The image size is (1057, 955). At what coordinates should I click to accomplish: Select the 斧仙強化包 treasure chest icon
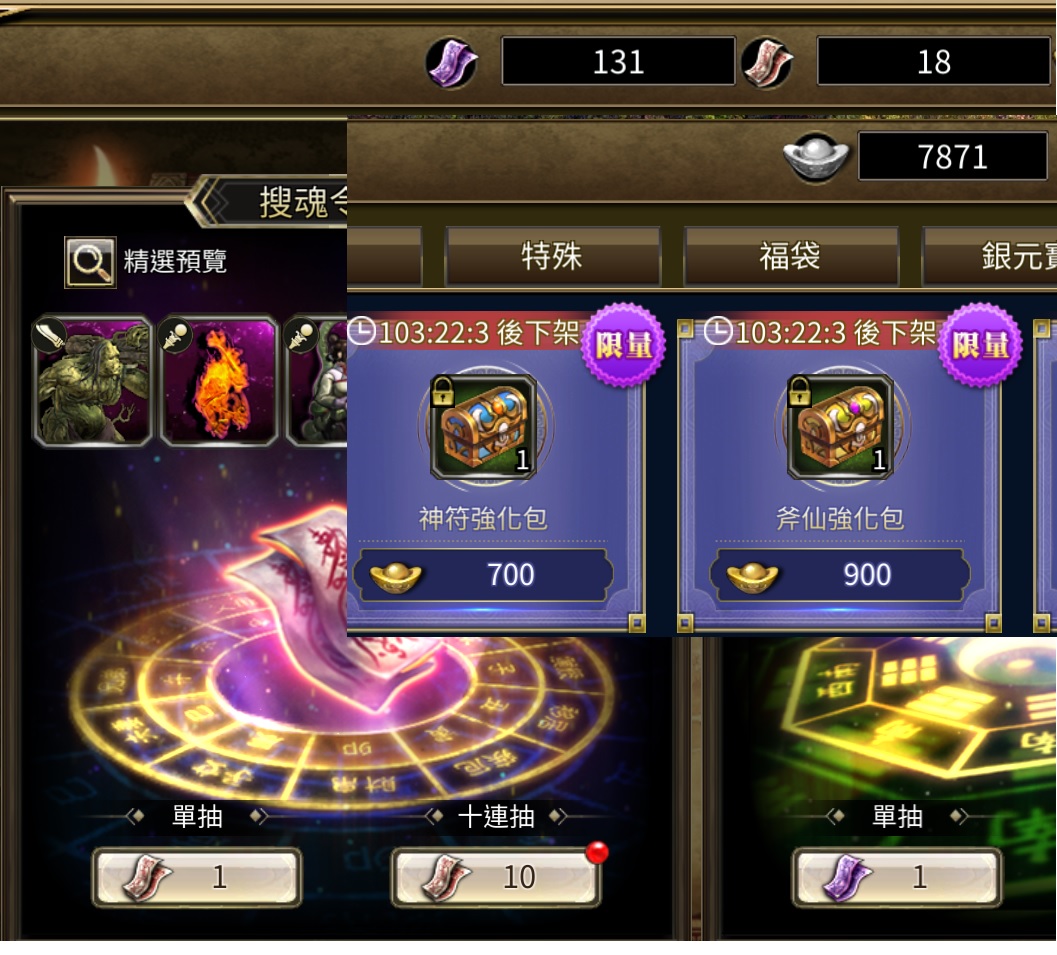coord(840,426)
